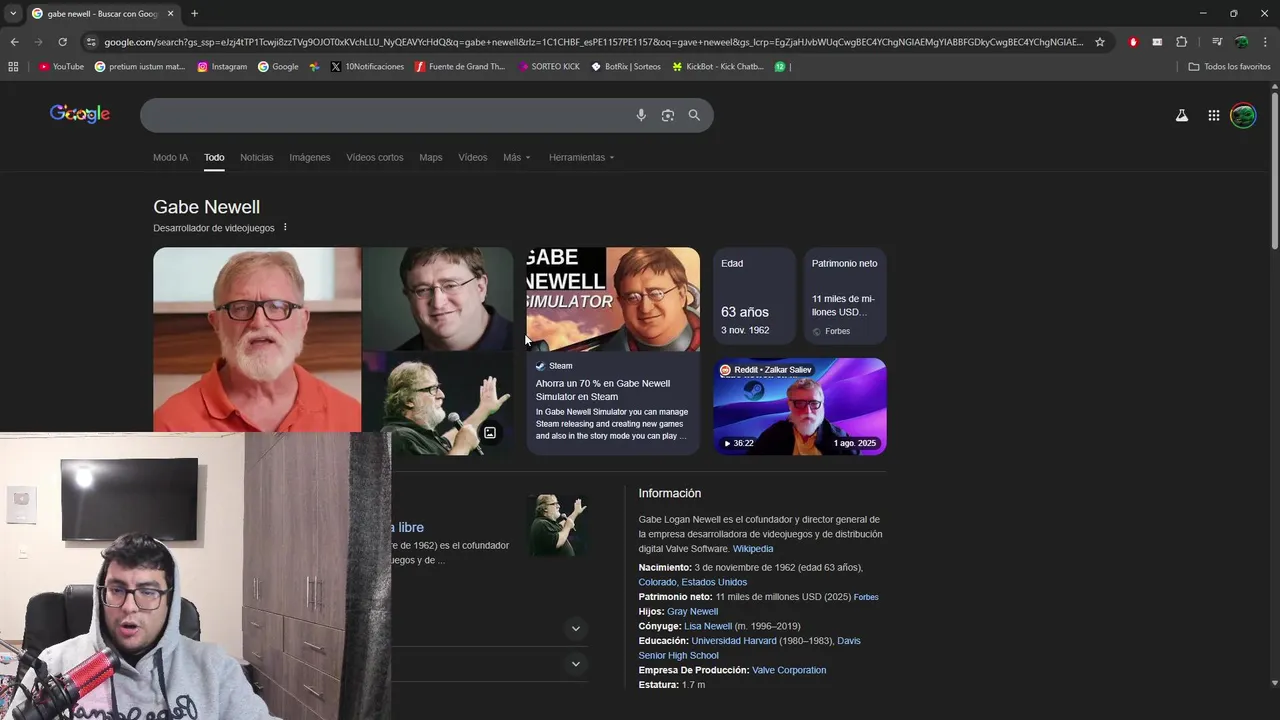
Task: Open the KickBot - Kick Chatb... bookmark
Action: click(x=718, y=67)
